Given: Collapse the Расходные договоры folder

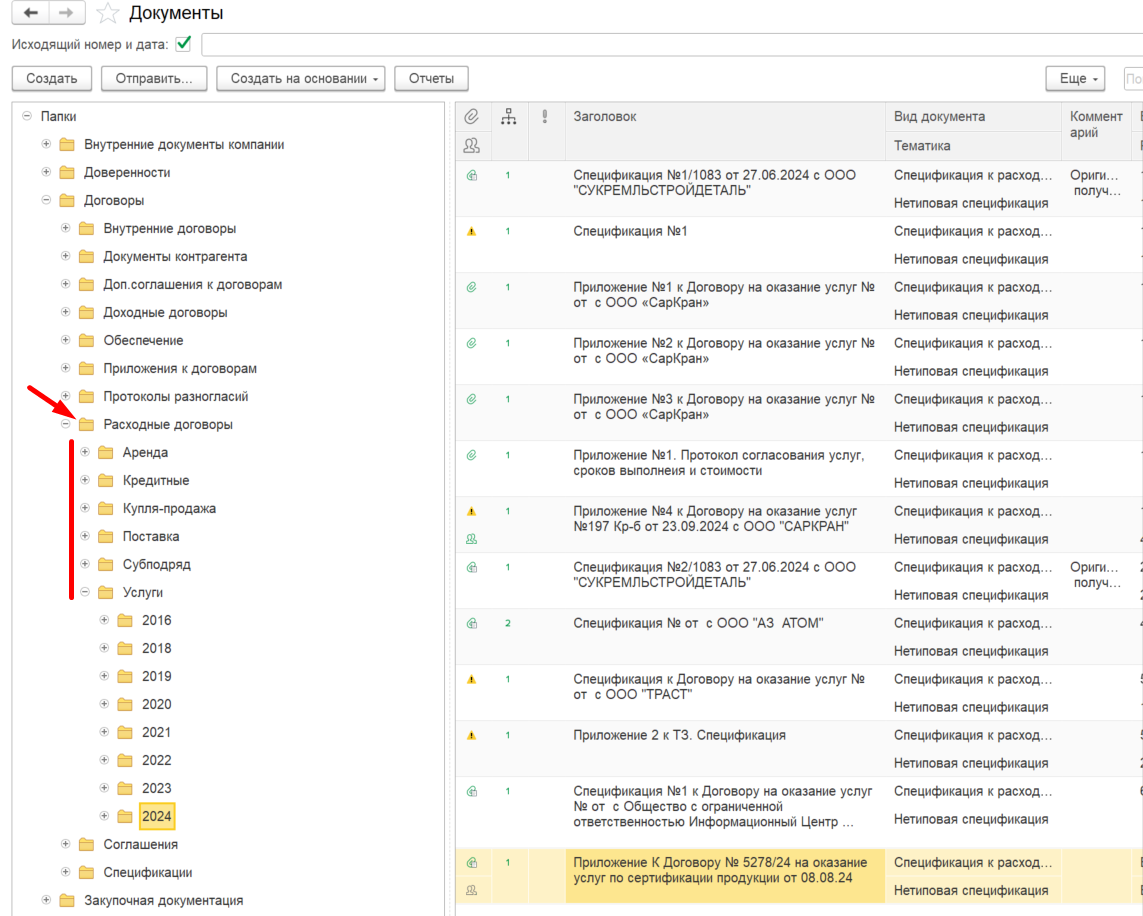Looking at the screenshot, I should 66,424.
